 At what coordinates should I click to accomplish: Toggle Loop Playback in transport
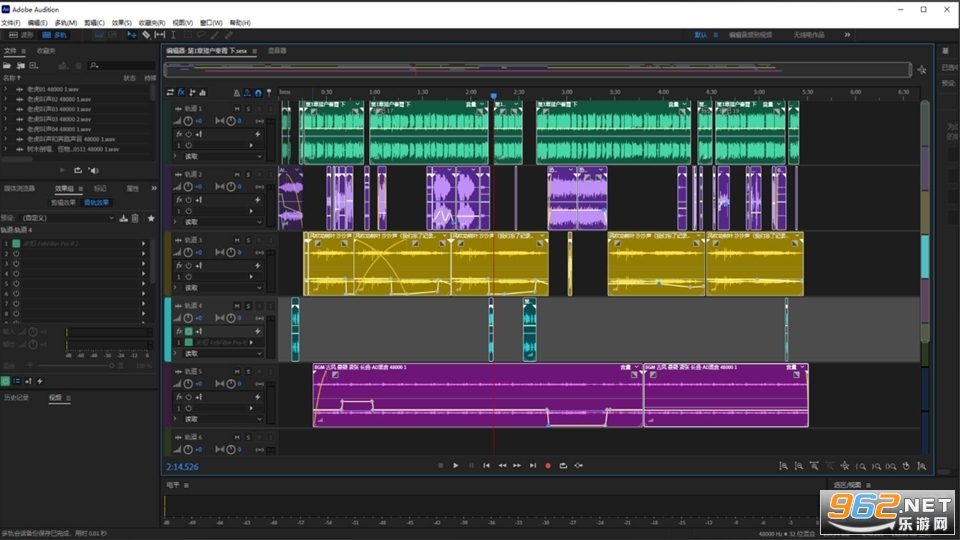tap(563, 466)
